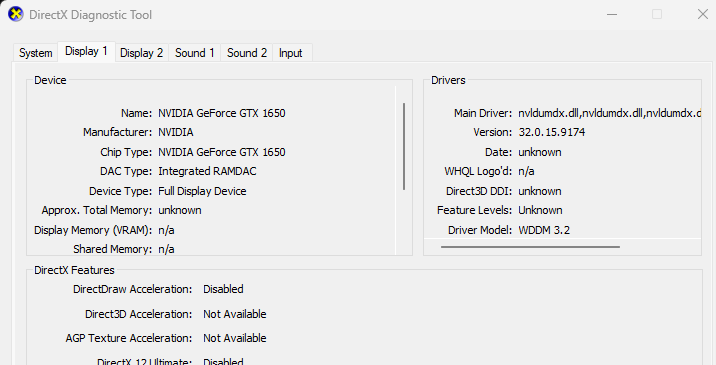
Task: Select the Full Display Device value
Action: click(202, 191)
